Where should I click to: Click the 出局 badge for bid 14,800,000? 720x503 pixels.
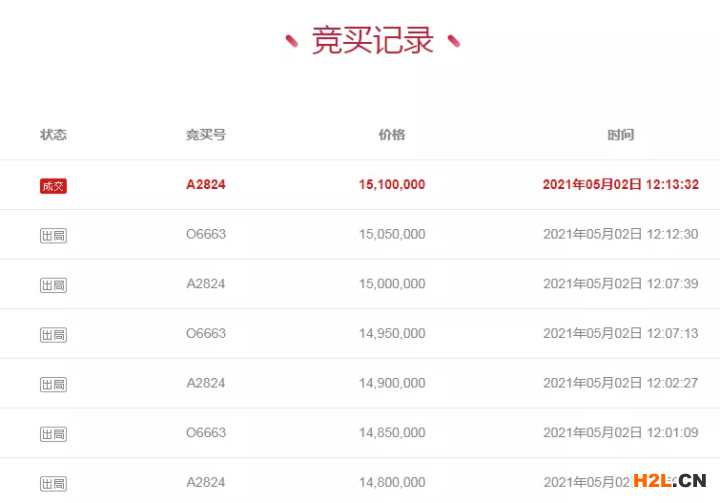click(53, 483)
